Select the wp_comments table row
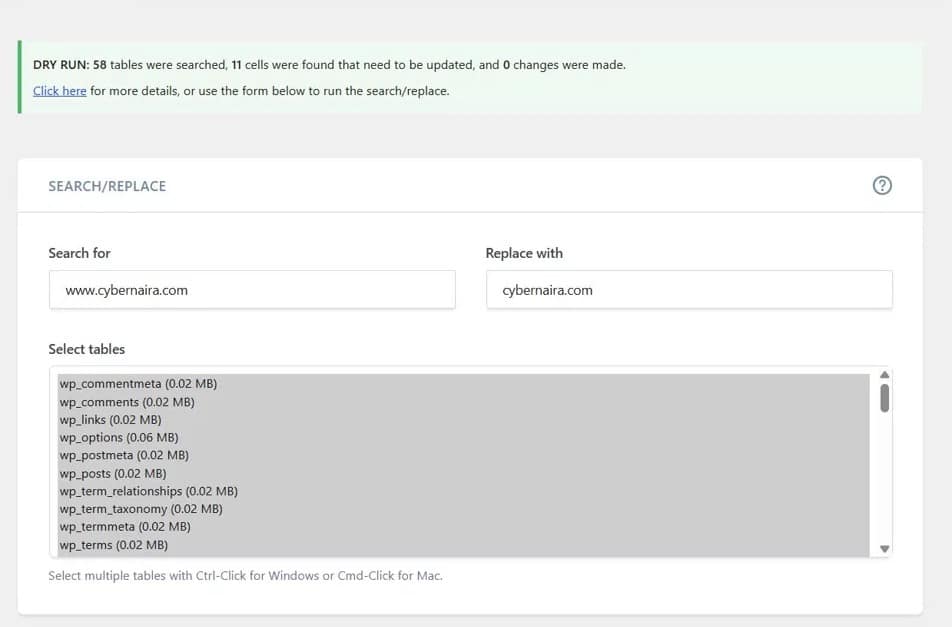The height and width of the screenshot is (627, 952). (463, 402)
